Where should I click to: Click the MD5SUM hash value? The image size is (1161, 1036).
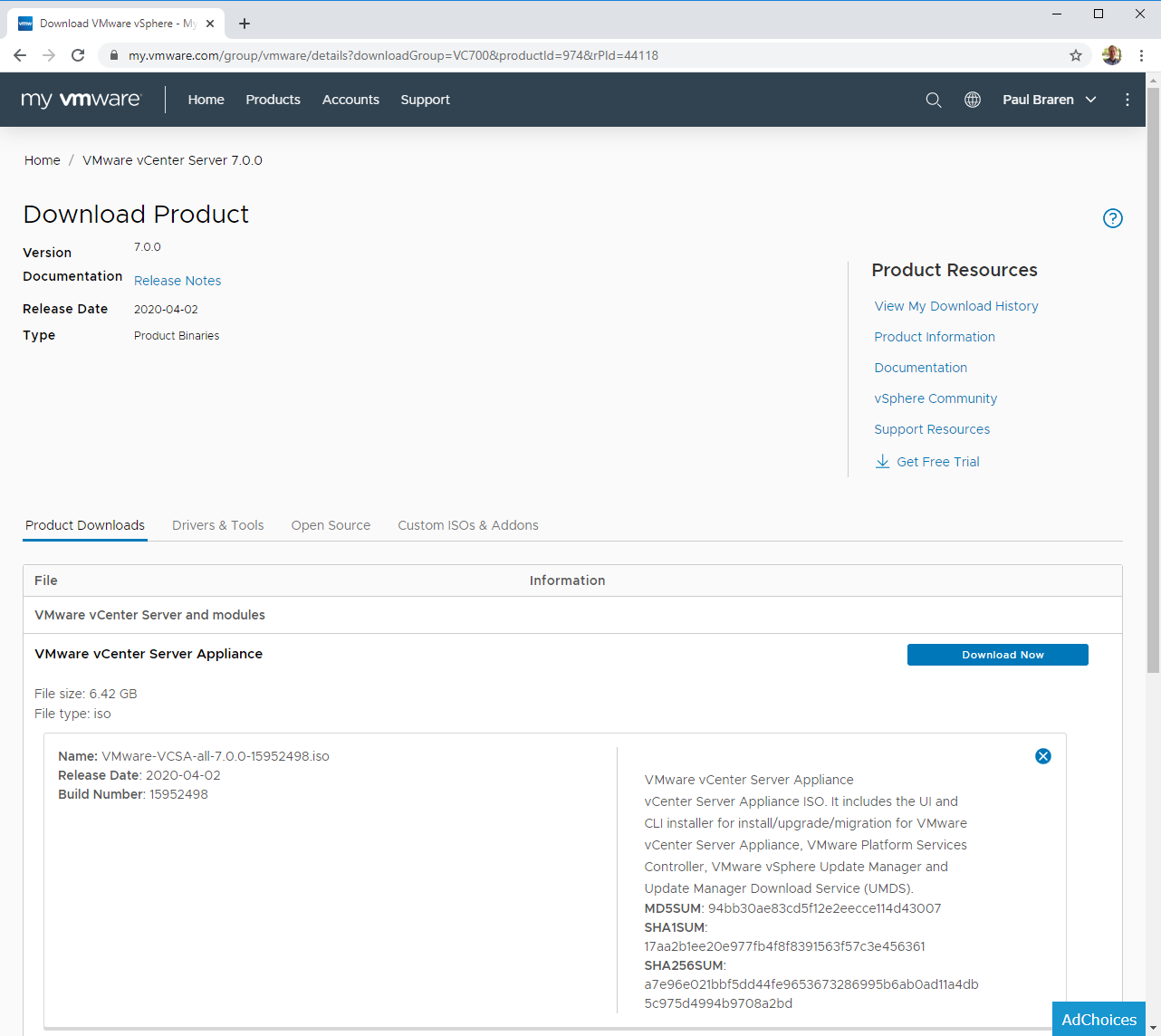click(x=824, y=908)
